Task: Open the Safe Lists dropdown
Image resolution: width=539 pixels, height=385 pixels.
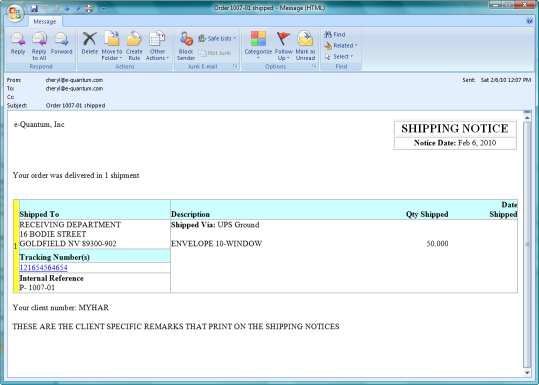Action: point(217,38)
